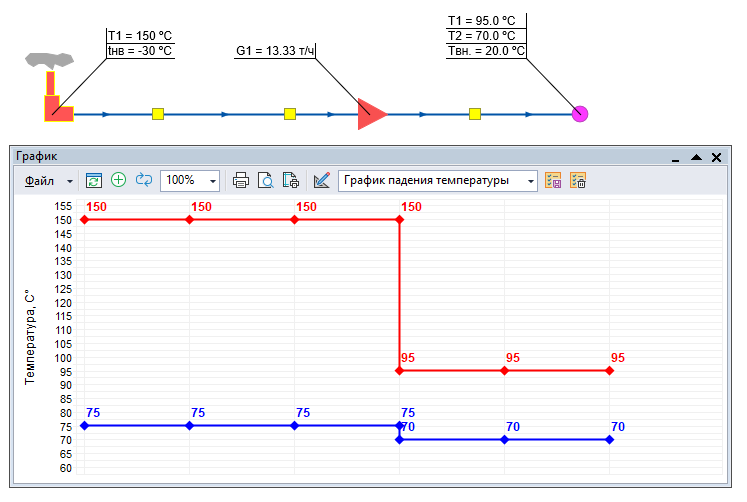Open the Файл menu
The width and height of the screenshot is (747, 502).
coord(40,181)
